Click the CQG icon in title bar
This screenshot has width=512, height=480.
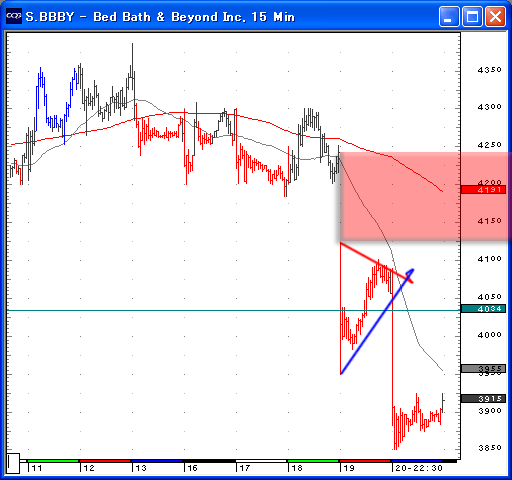[14, 16]
